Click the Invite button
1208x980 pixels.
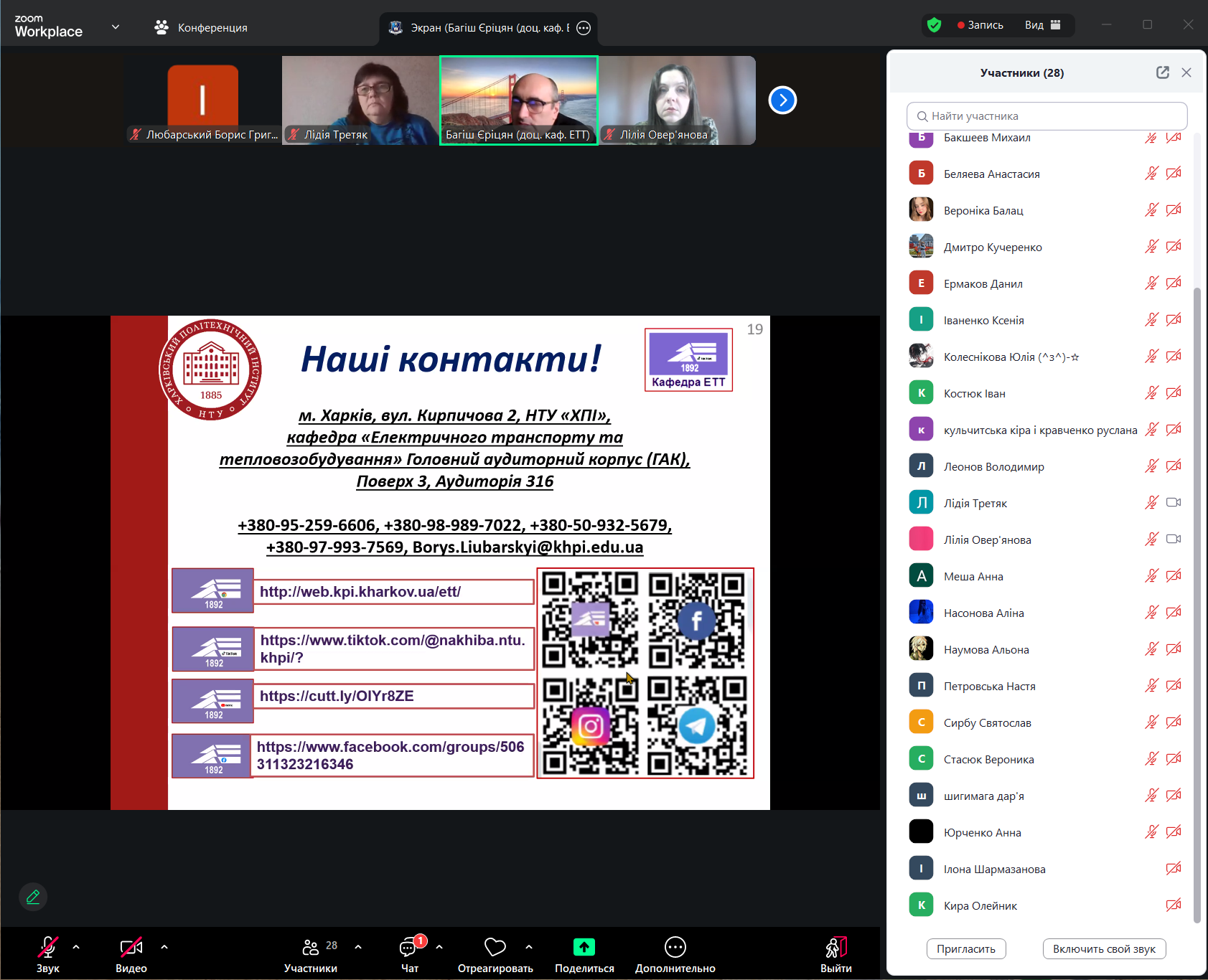965,948
